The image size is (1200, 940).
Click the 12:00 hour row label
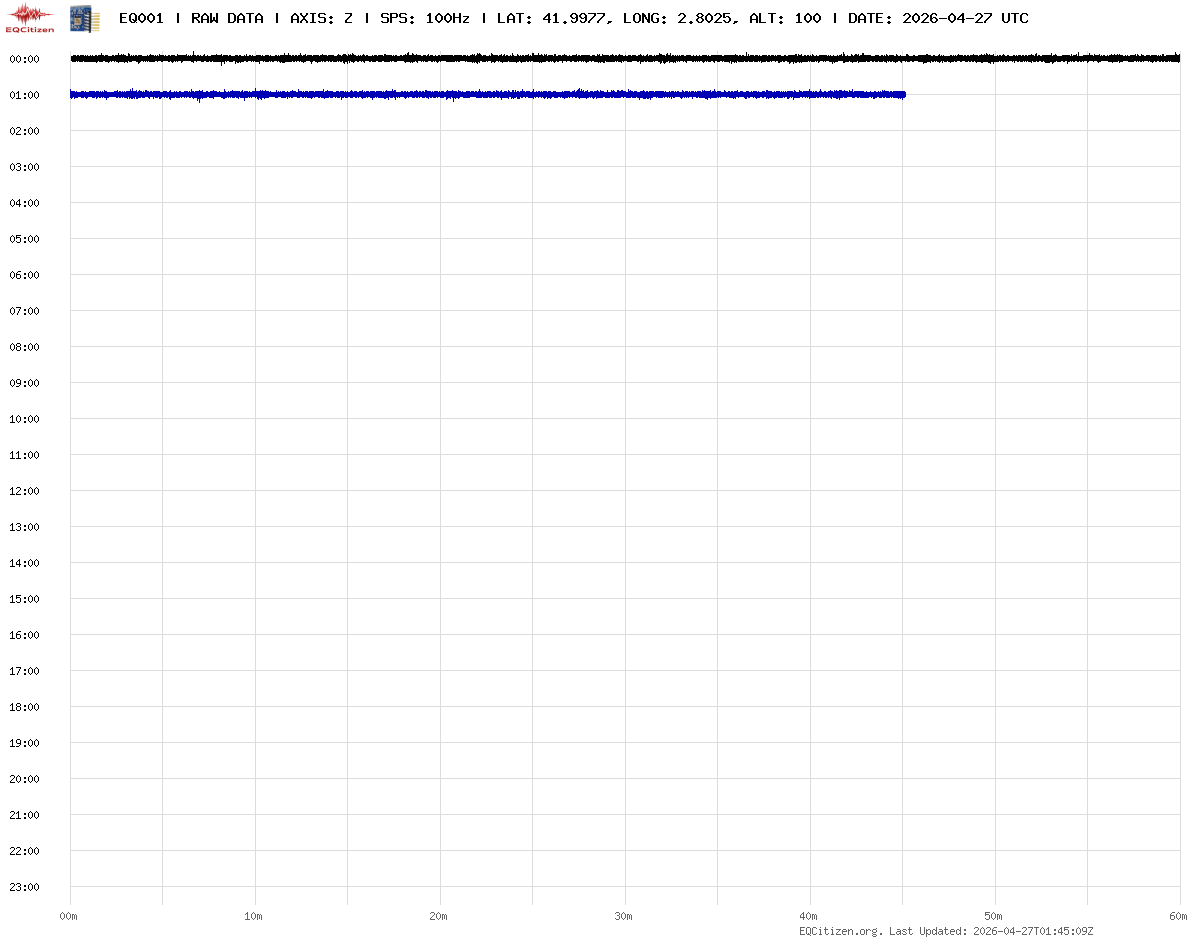(24, 491)
